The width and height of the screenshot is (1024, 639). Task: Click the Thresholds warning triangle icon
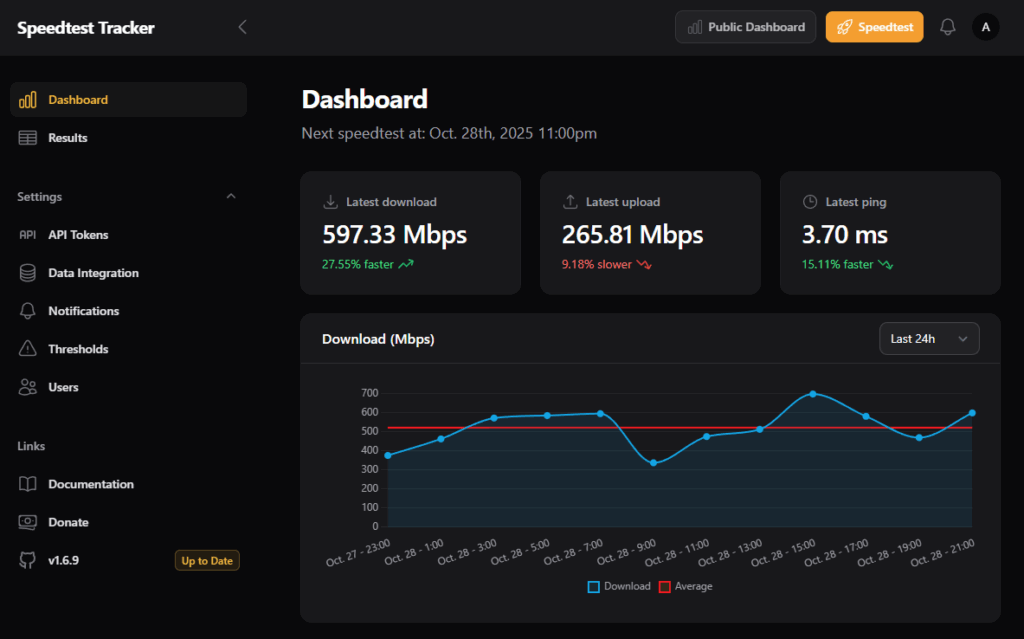(28, 349)
